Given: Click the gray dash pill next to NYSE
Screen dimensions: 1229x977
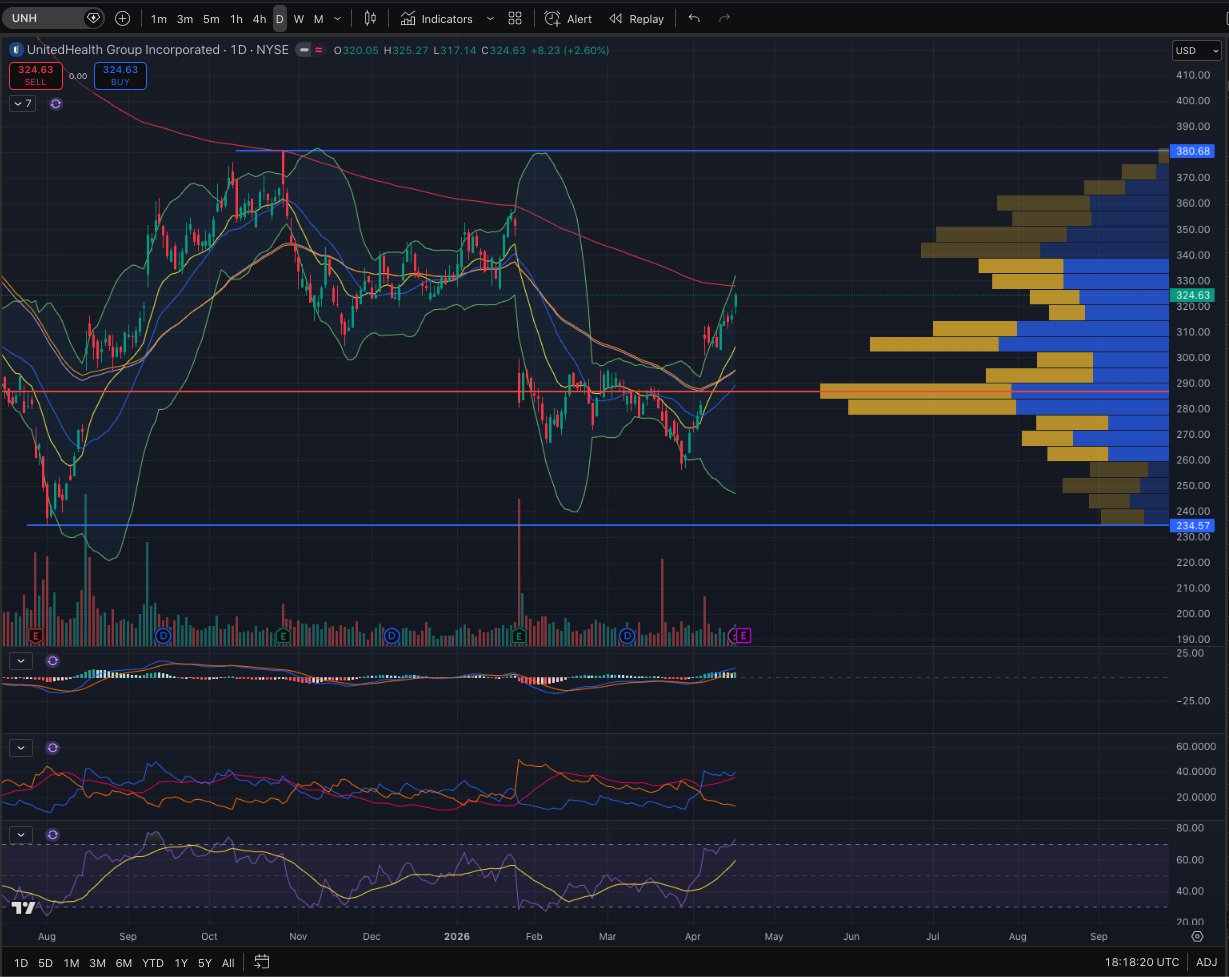Looking at the screenshot, I should (303, 50).
